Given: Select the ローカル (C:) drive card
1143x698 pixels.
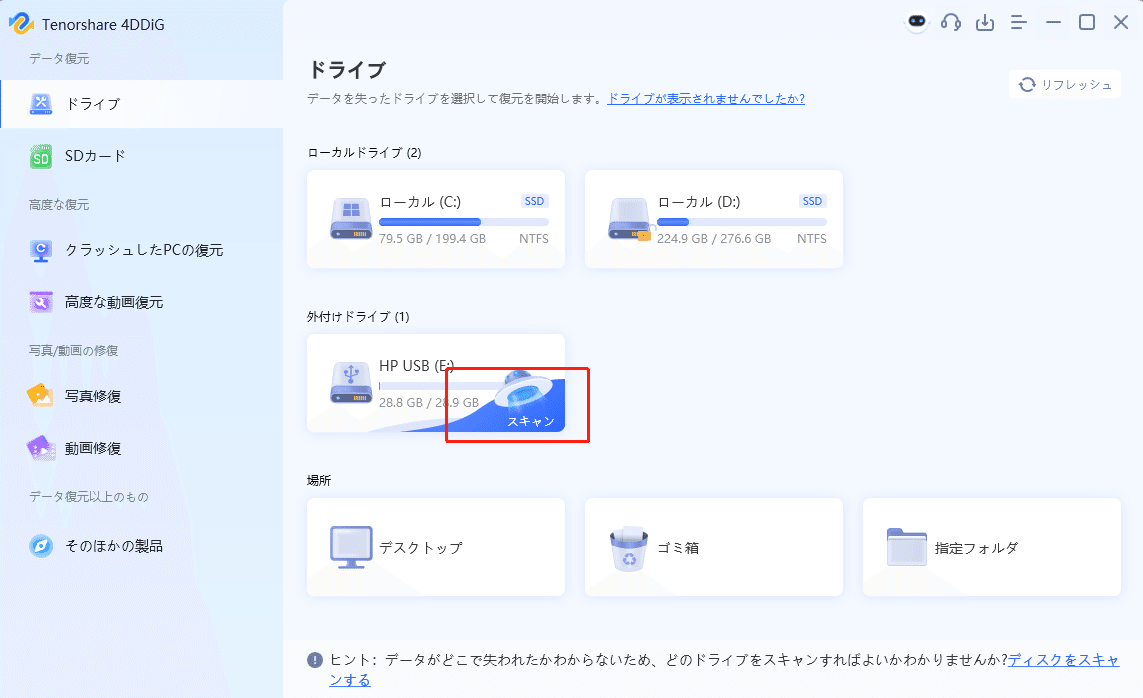Looking at the screenshot, I should click(436, 219).
